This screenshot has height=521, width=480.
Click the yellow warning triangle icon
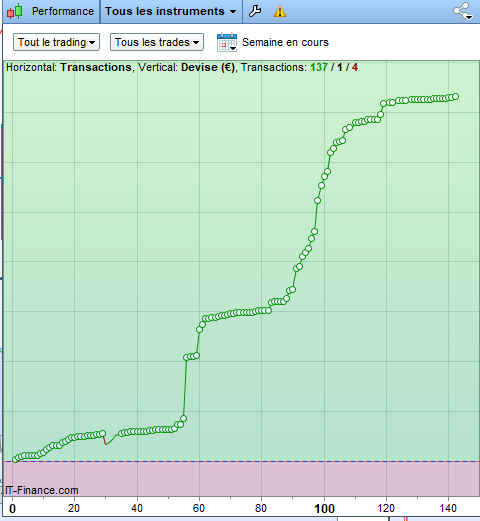(x=280, y=11)
